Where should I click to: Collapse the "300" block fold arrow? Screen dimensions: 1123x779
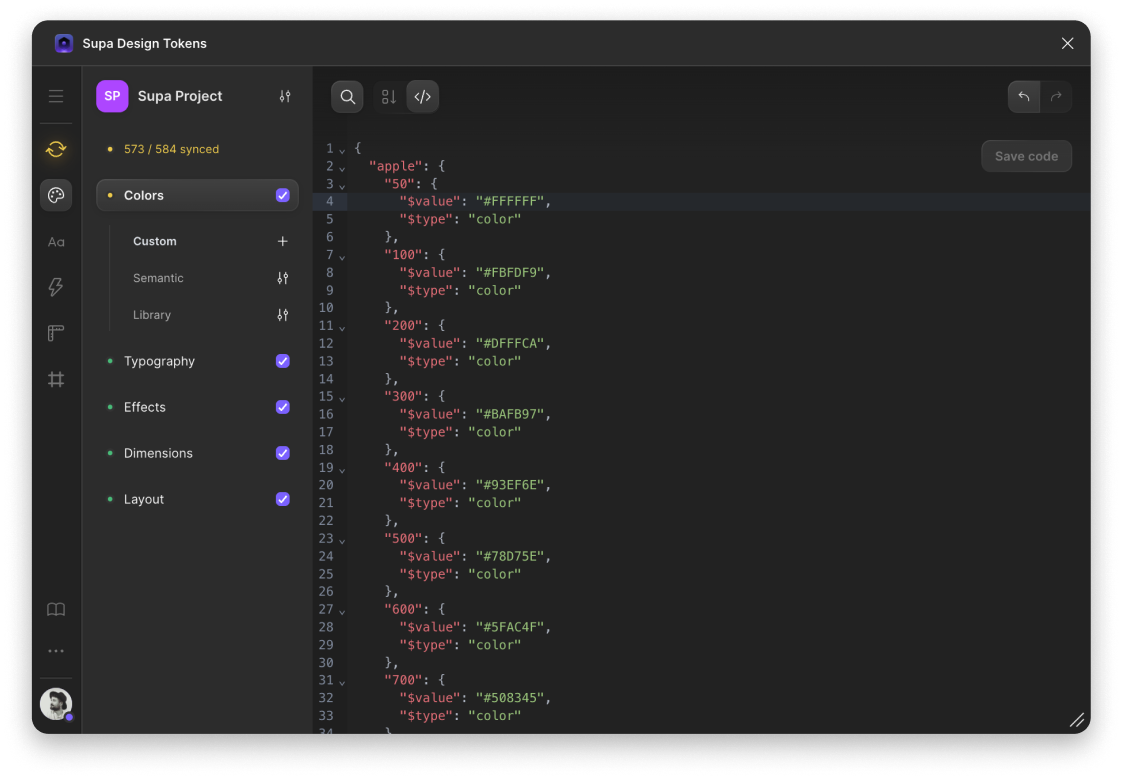click(342, 398)
